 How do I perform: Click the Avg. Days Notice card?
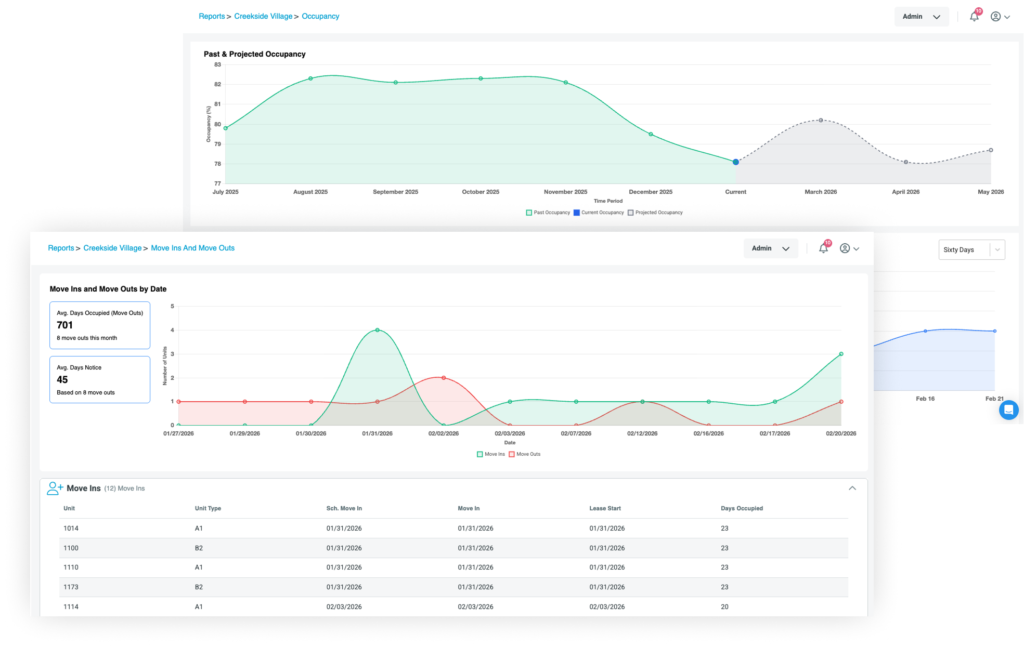pos(99,379)
